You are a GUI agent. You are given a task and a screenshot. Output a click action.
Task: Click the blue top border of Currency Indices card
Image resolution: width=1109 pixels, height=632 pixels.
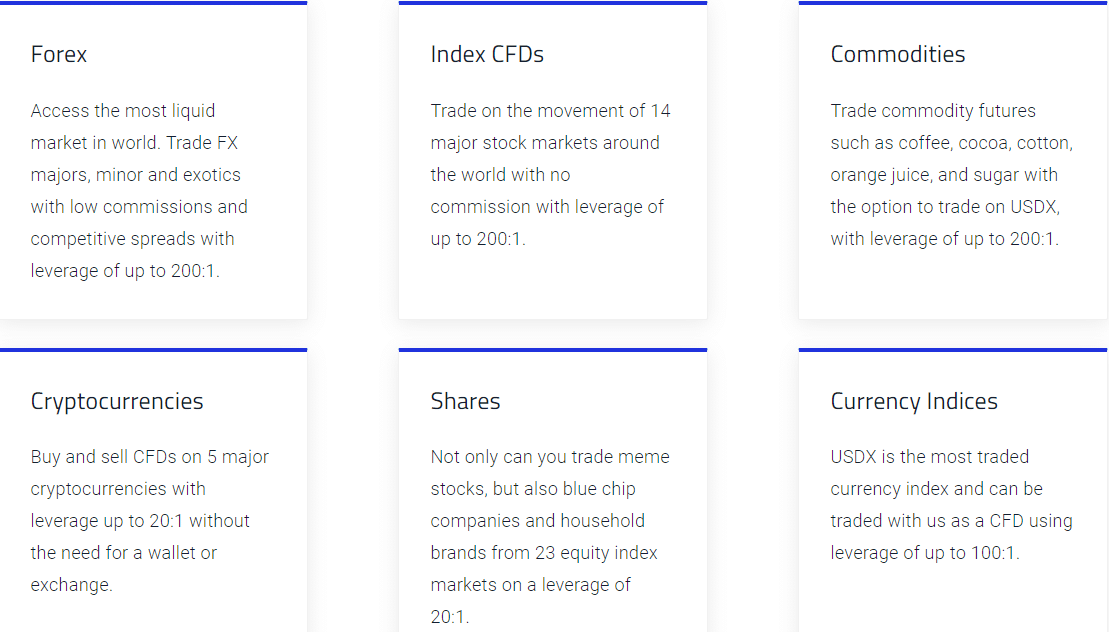pos(953,349)
